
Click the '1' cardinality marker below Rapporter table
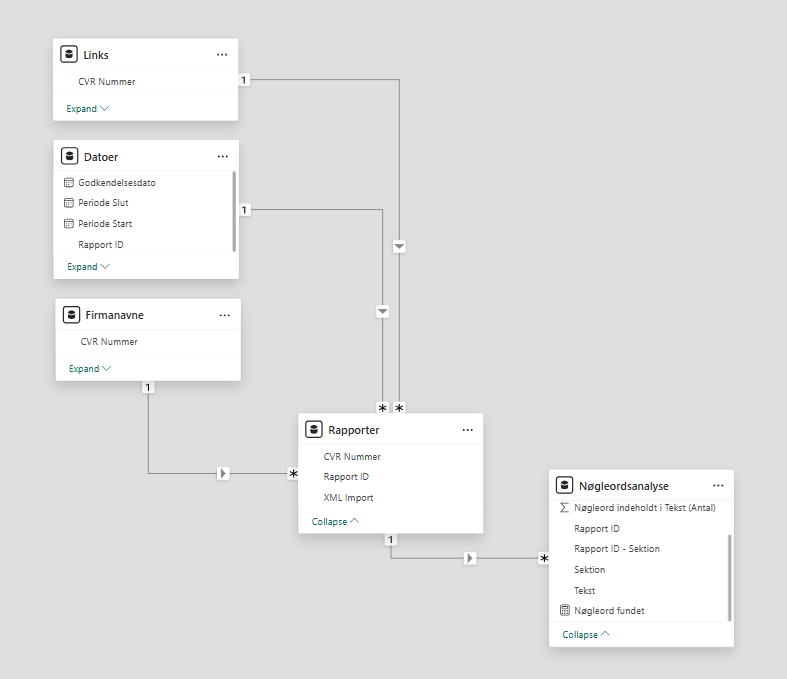click(390, 540)
